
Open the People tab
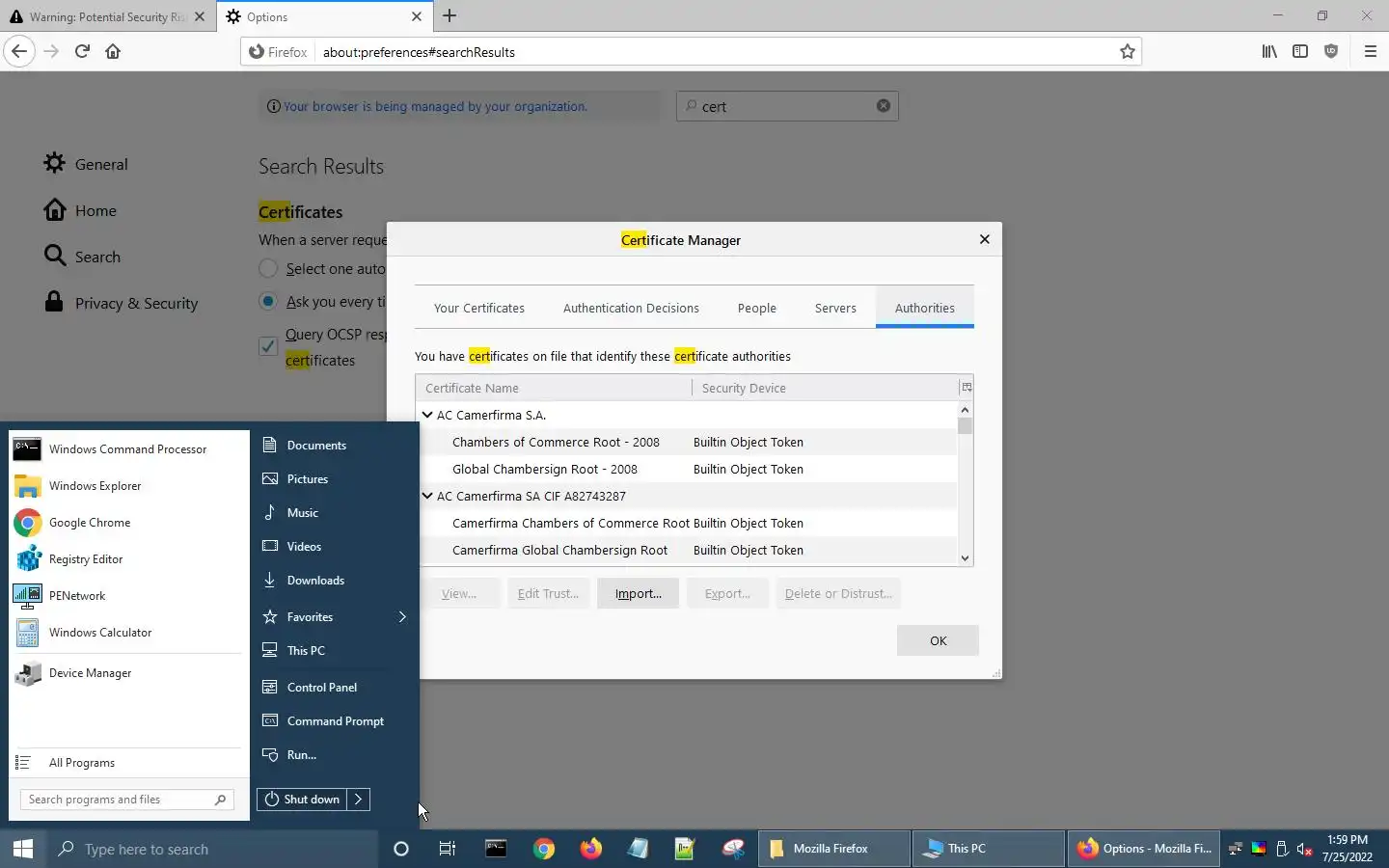pyautogui.click(x=757, y=309)
